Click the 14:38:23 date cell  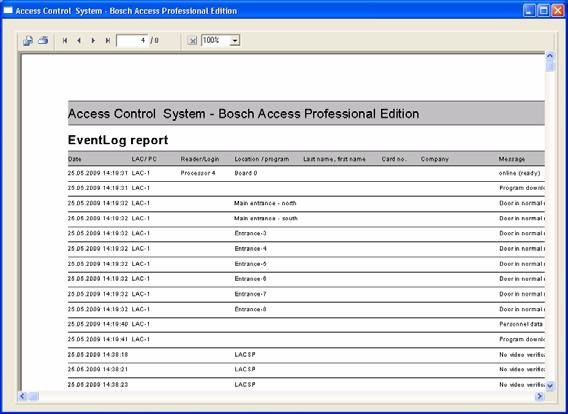pyautogui.click(x=98, y=384)
